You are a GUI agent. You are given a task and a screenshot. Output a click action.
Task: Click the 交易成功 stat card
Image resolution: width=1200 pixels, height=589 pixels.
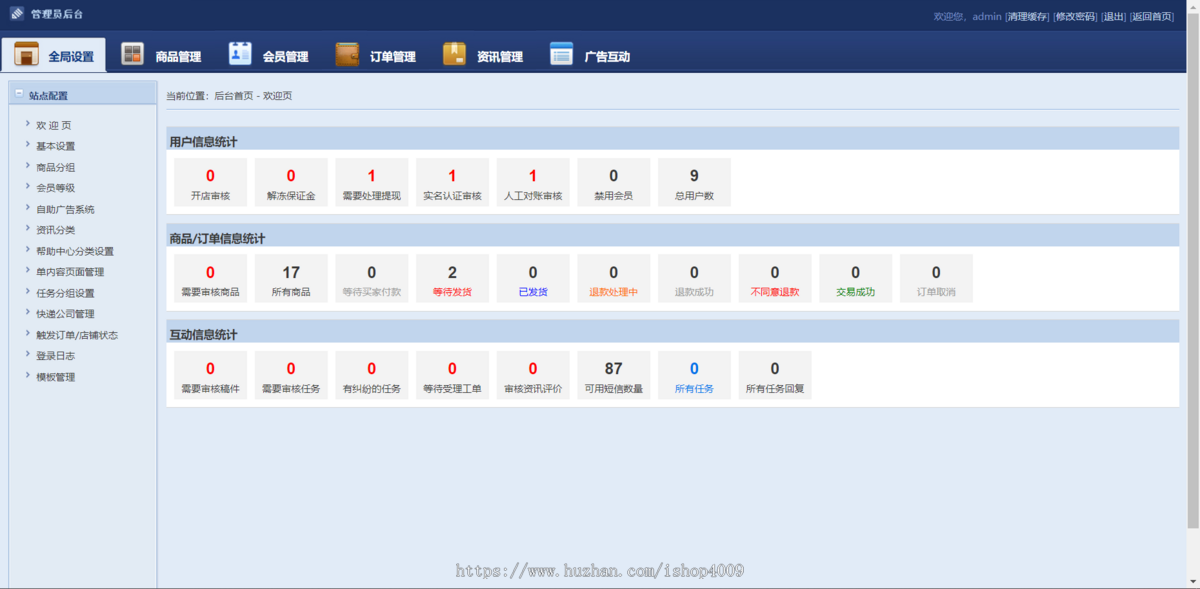tap(855, 278)
